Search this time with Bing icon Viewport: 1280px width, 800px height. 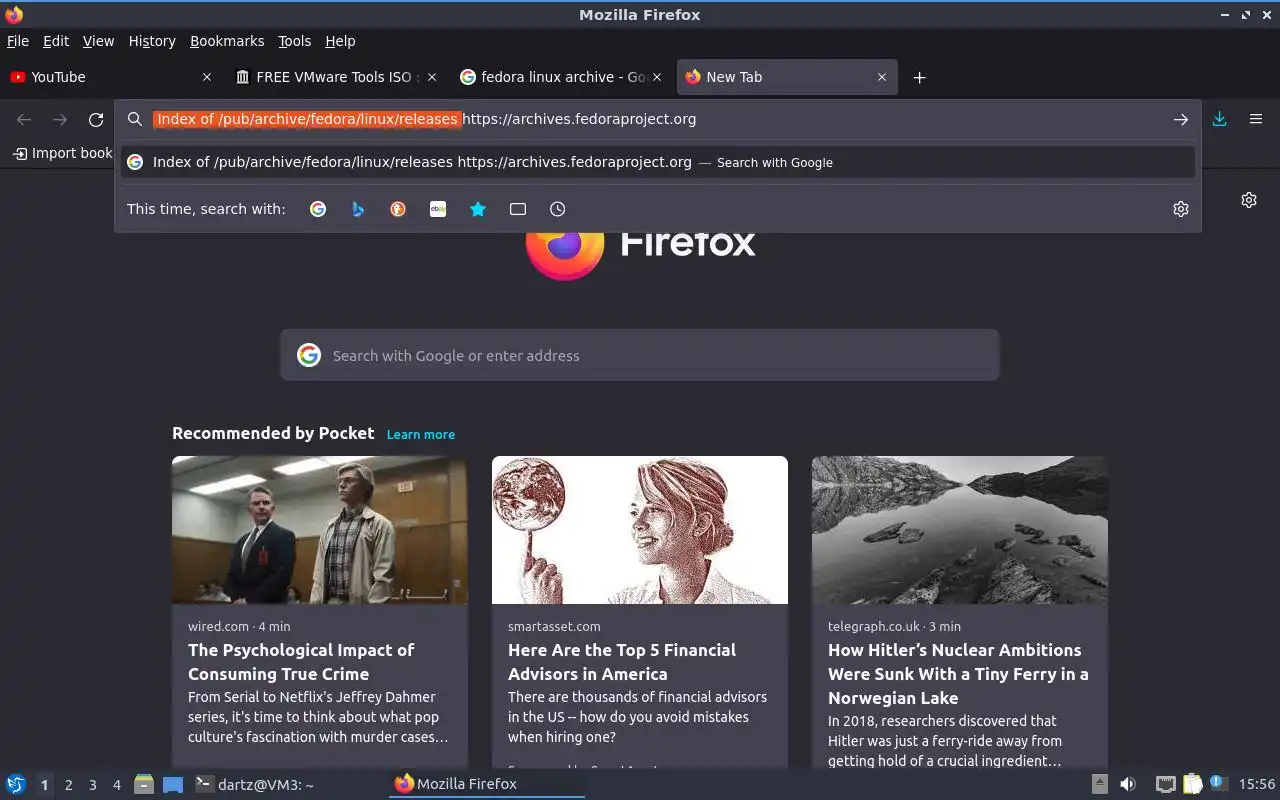click(x=358, y=209)
